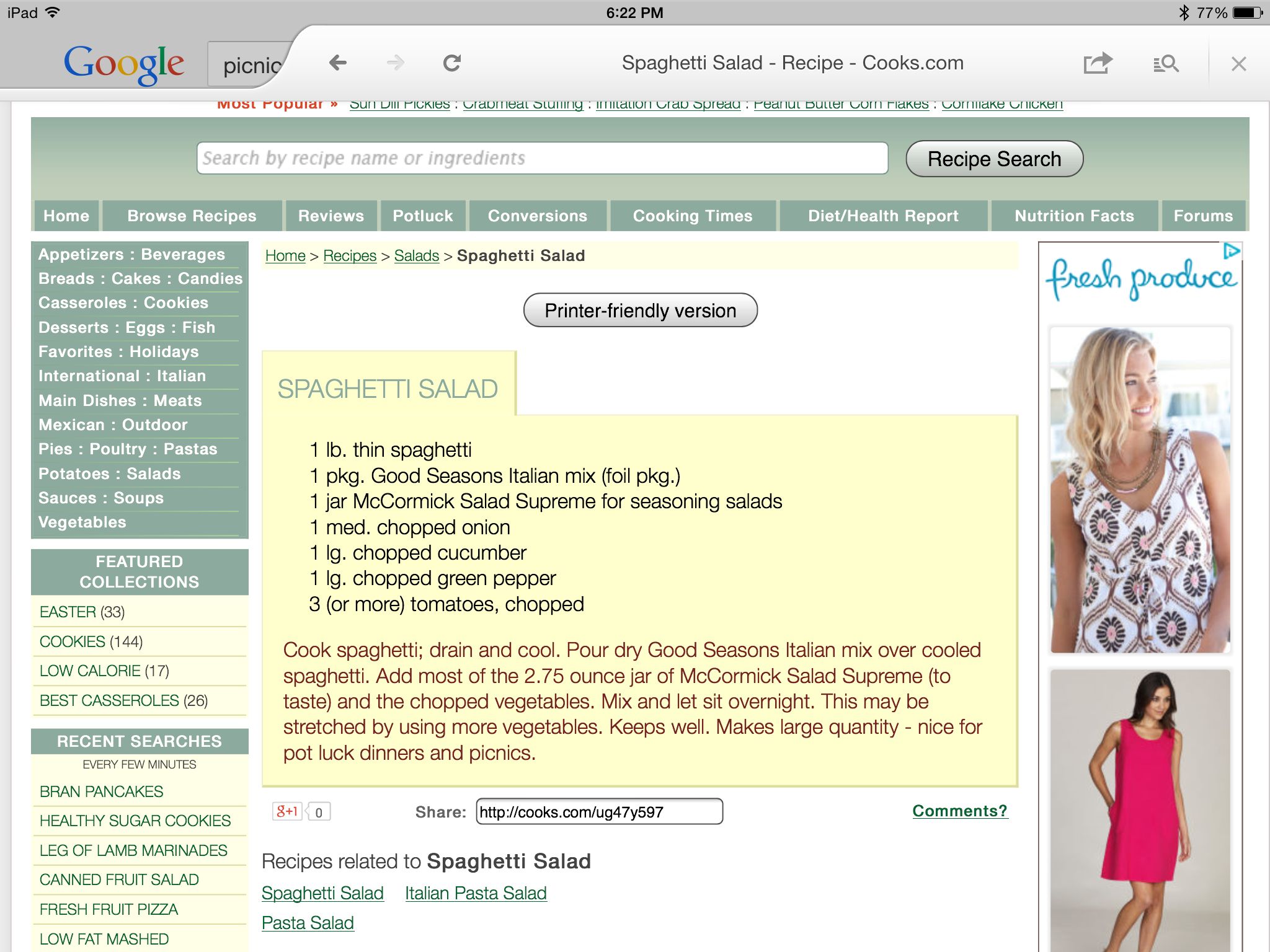Click the Printer-friendly version button

click(x=640, y=310)
